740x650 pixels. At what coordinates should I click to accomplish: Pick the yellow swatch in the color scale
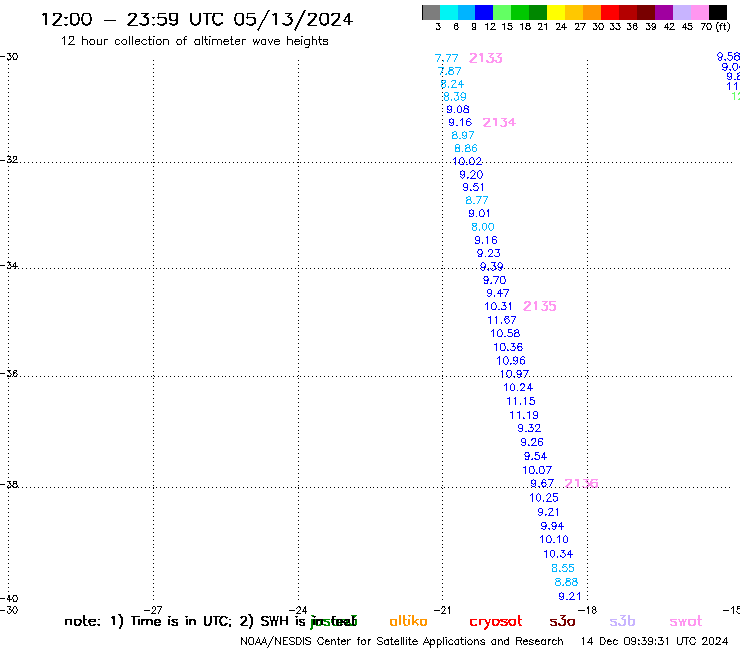[x=556, y=12]
